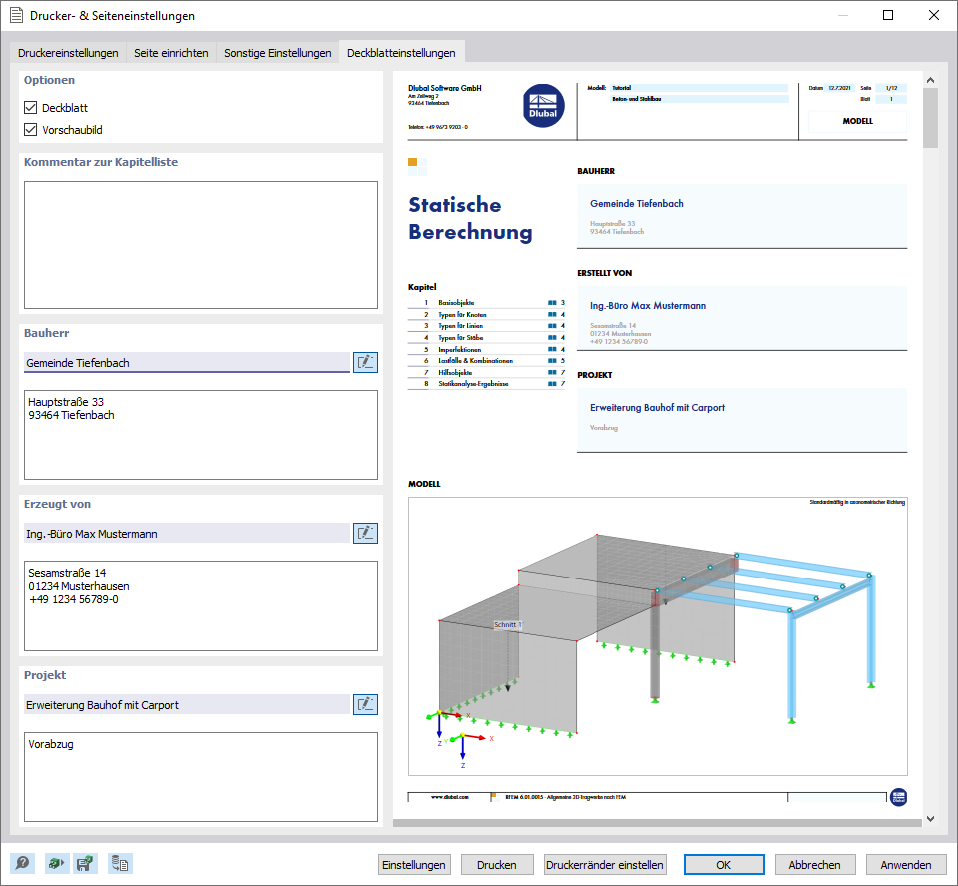Click the database icon in the bottom toolbar
This screenshot has height=886, width=958.
coord(119,863)
